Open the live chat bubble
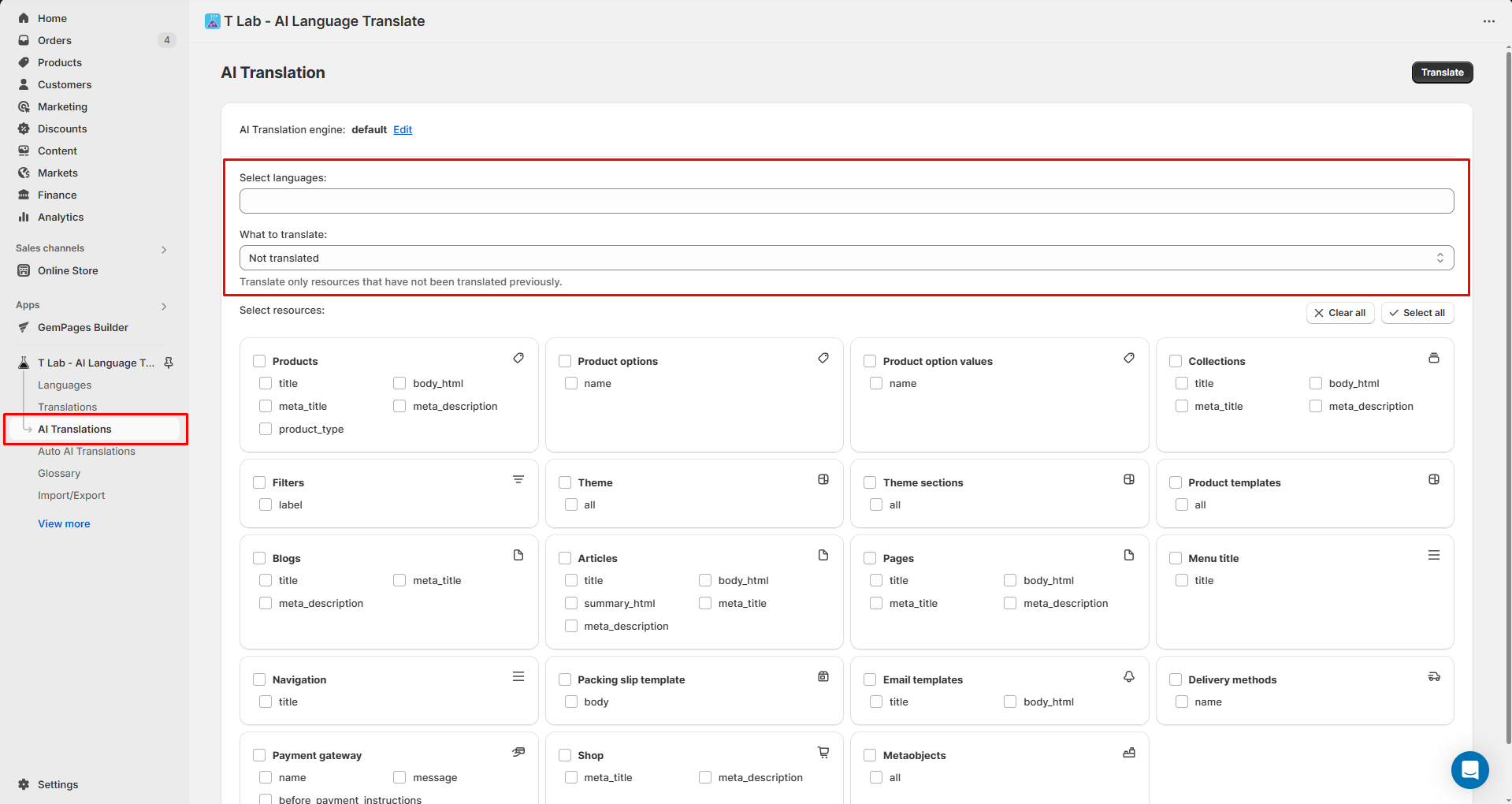Image resolution: width=1512 pixels, height=804 pixels. click(1469, 770)
